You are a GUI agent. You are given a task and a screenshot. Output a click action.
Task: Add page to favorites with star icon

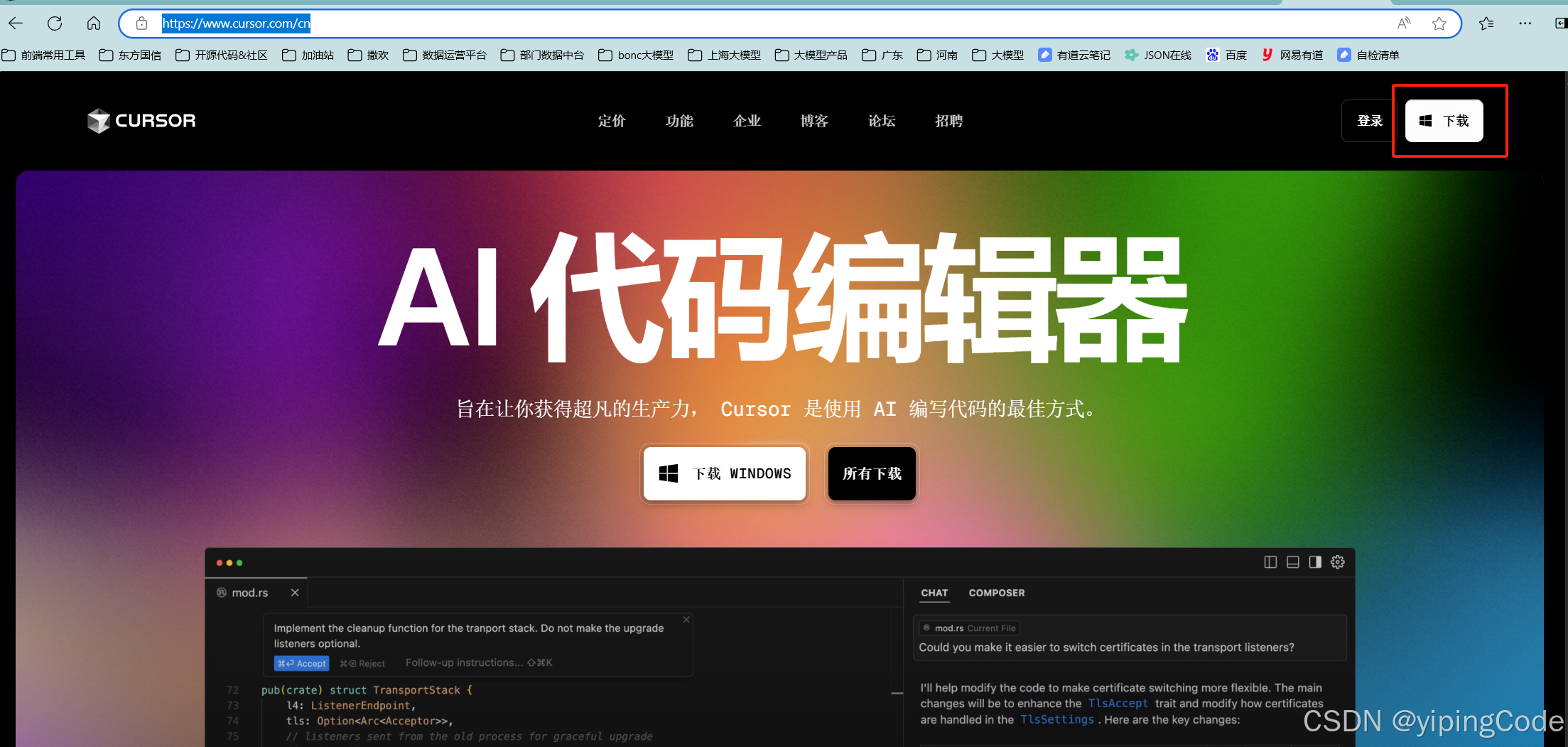(1439, 23)
